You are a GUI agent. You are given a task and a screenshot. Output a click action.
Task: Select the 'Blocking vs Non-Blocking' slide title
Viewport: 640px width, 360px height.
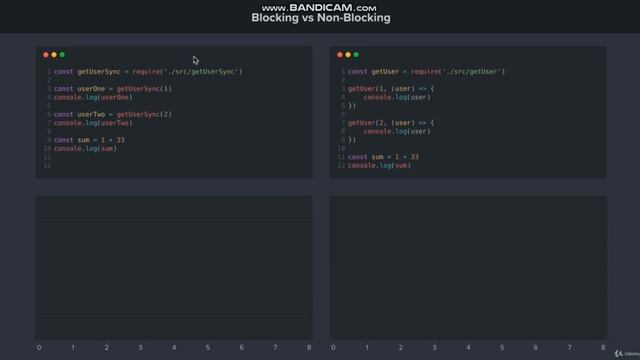pyautogui.click(x=321, y=18)
